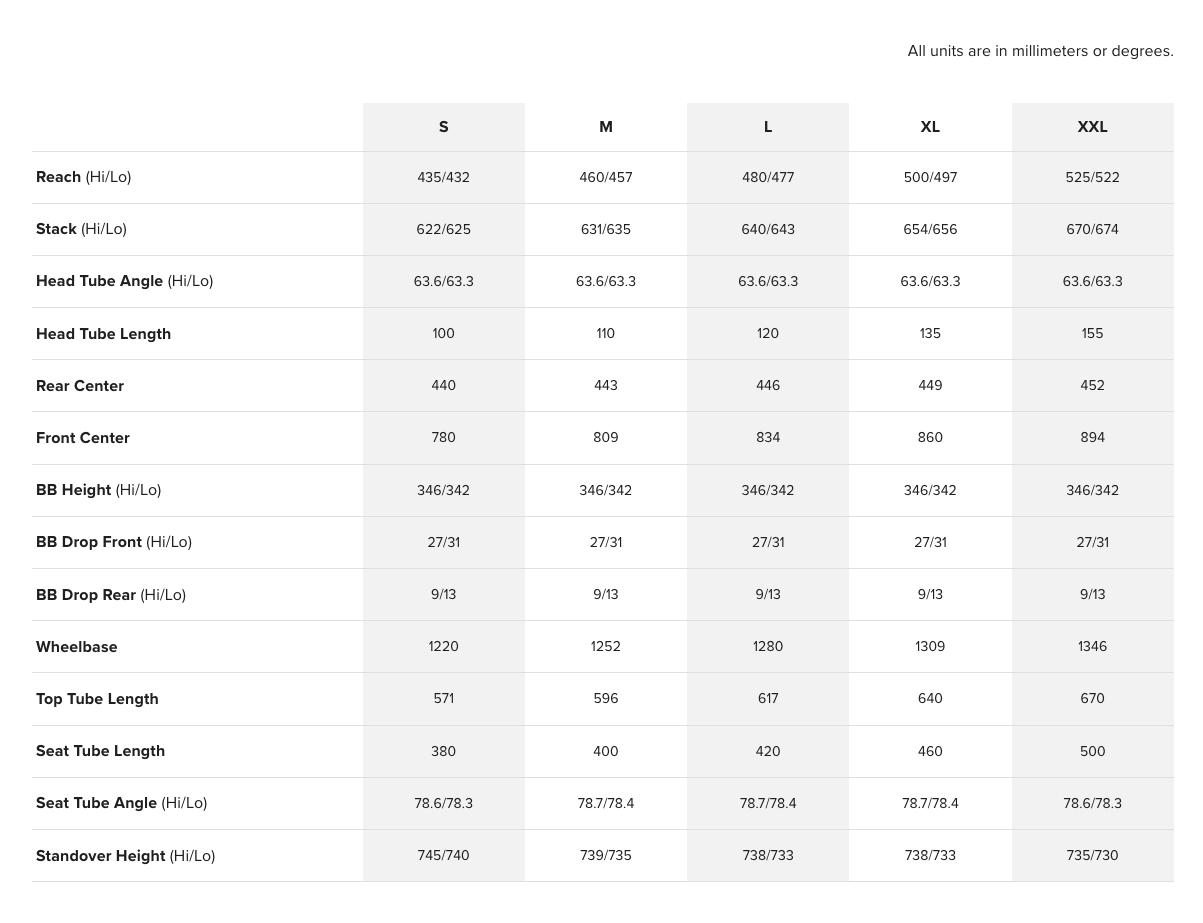Click the Head Tube Angle row label
Image resolution: width=1203 pixels, height=923 pixels.
124,281
